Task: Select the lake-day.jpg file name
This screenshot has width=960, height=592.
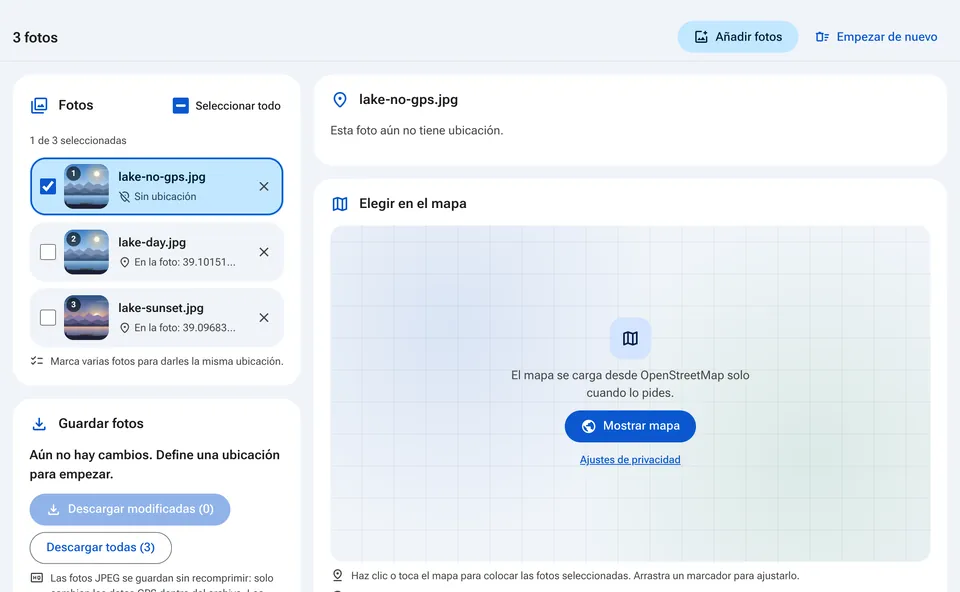Action: click(x=152, y=242)
